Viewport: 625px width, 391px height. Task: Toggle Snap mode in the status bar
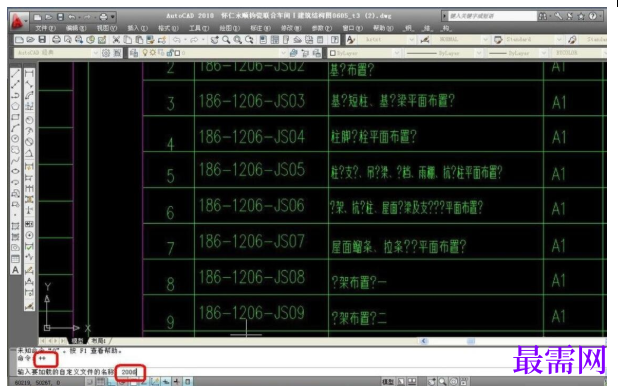90,382
